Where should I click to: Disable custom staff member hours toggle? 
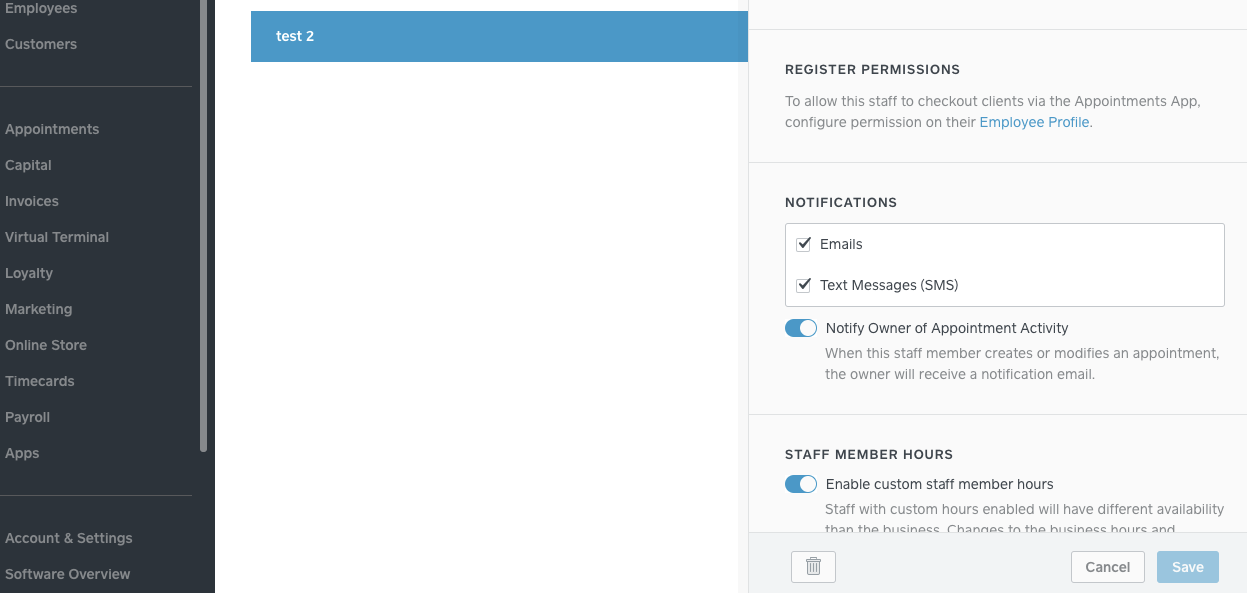tap(801, 484)
